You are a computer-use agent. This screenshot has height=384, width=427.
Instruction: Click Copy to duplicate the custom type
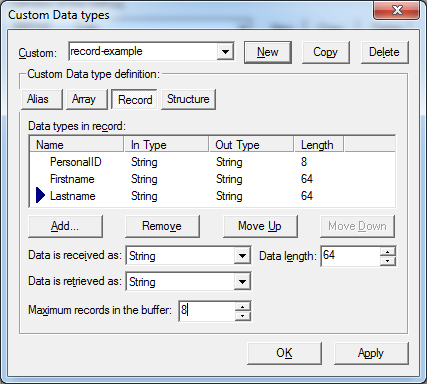pos(325,52)
